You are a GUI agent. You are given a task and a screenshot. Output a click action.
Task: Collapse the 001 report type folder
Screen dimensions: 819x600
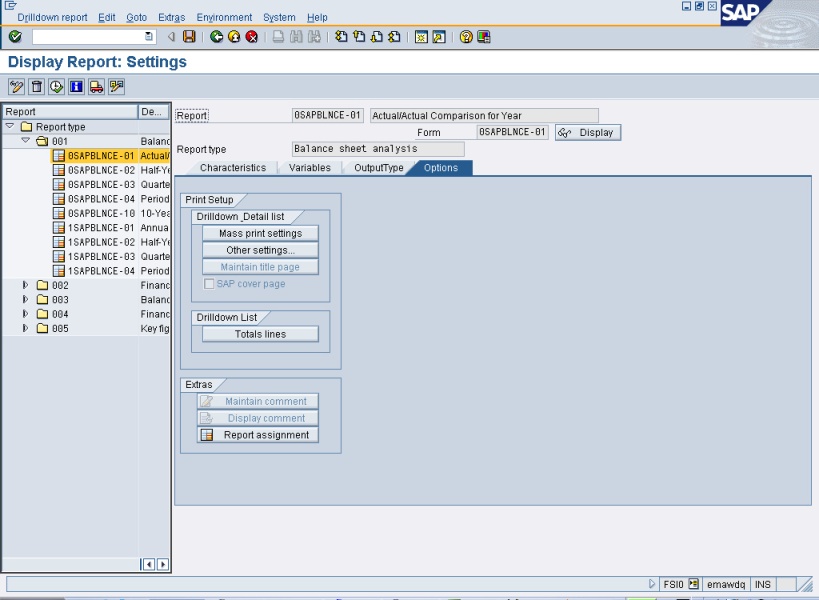click(26, 141)
